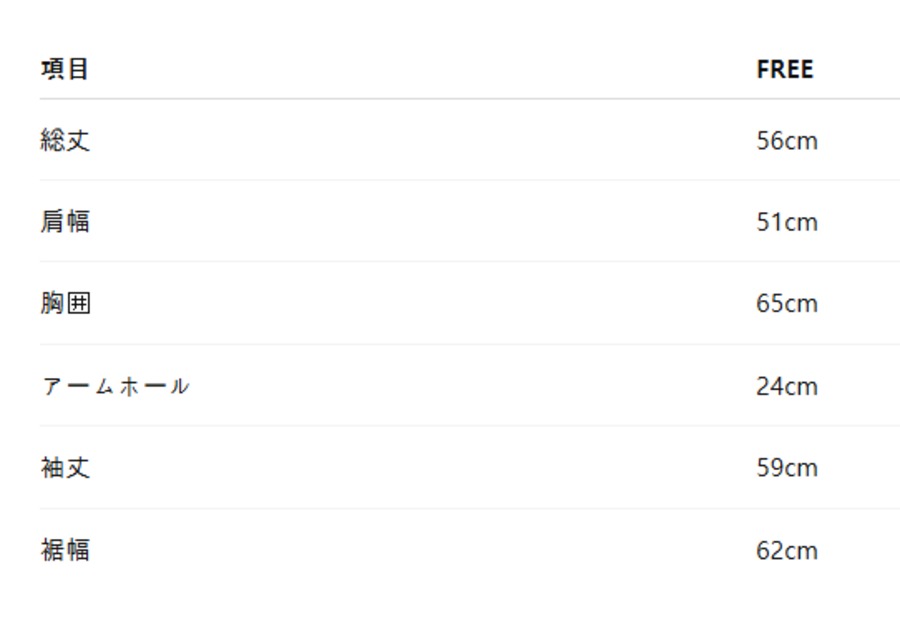Viewport: 900px width, 624px height.
Task: Select the アームホール row label
Action: point(115,386)
